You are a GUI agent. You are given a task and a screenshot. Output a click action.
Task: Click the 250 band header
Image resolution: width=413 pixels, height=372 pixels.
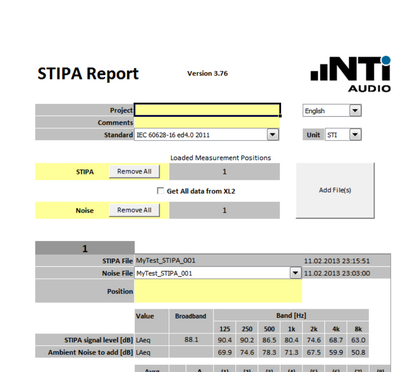pyautogui.click(x=247, y=329)
